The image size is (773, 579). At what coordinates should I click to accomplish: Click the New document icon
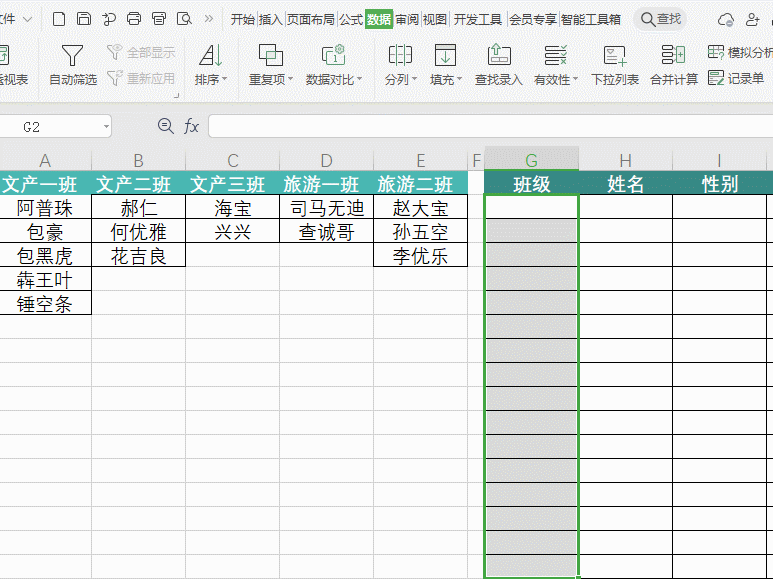[59, 19]
